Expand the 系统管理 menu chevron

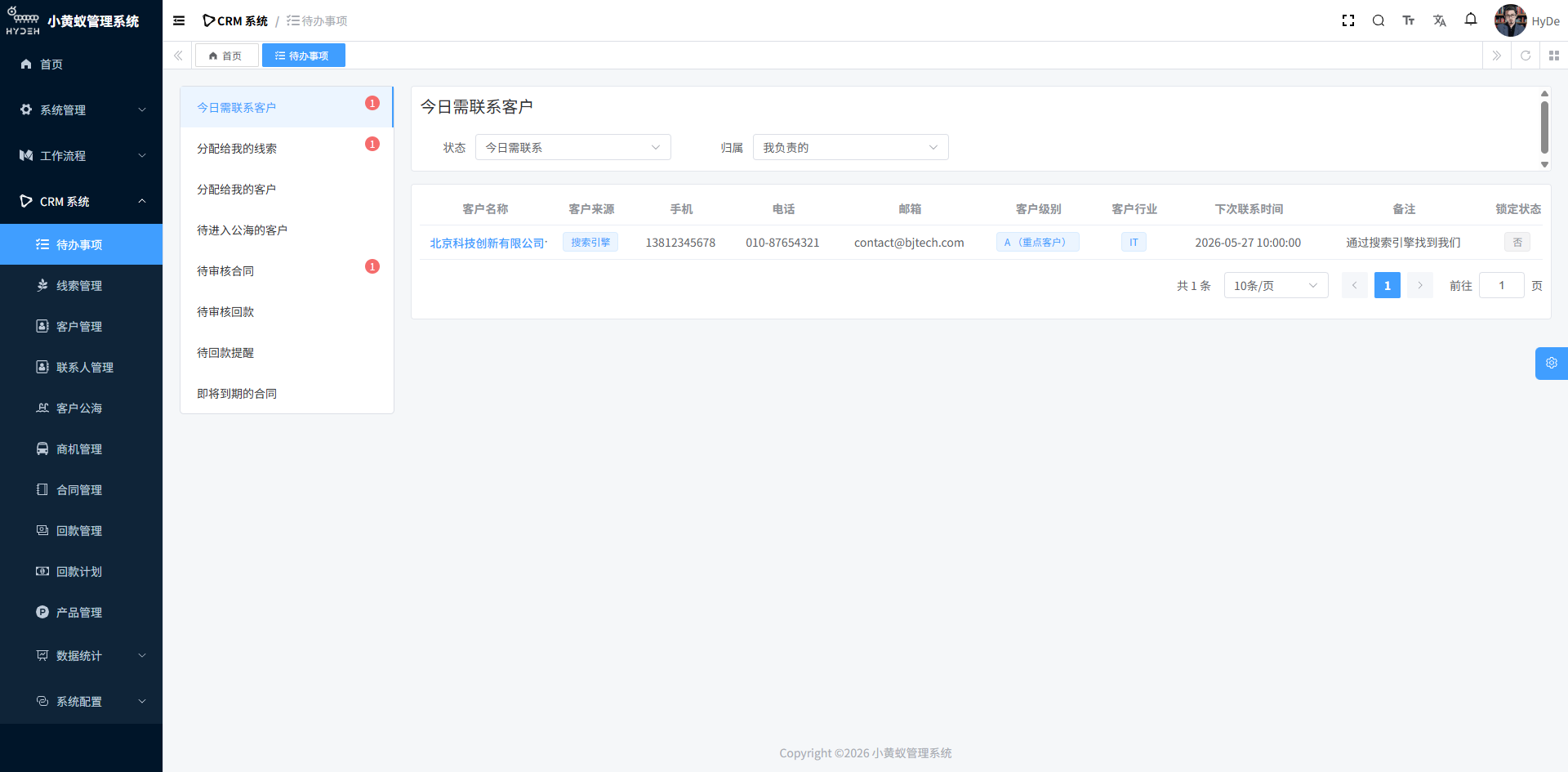[x=142, y=109]
